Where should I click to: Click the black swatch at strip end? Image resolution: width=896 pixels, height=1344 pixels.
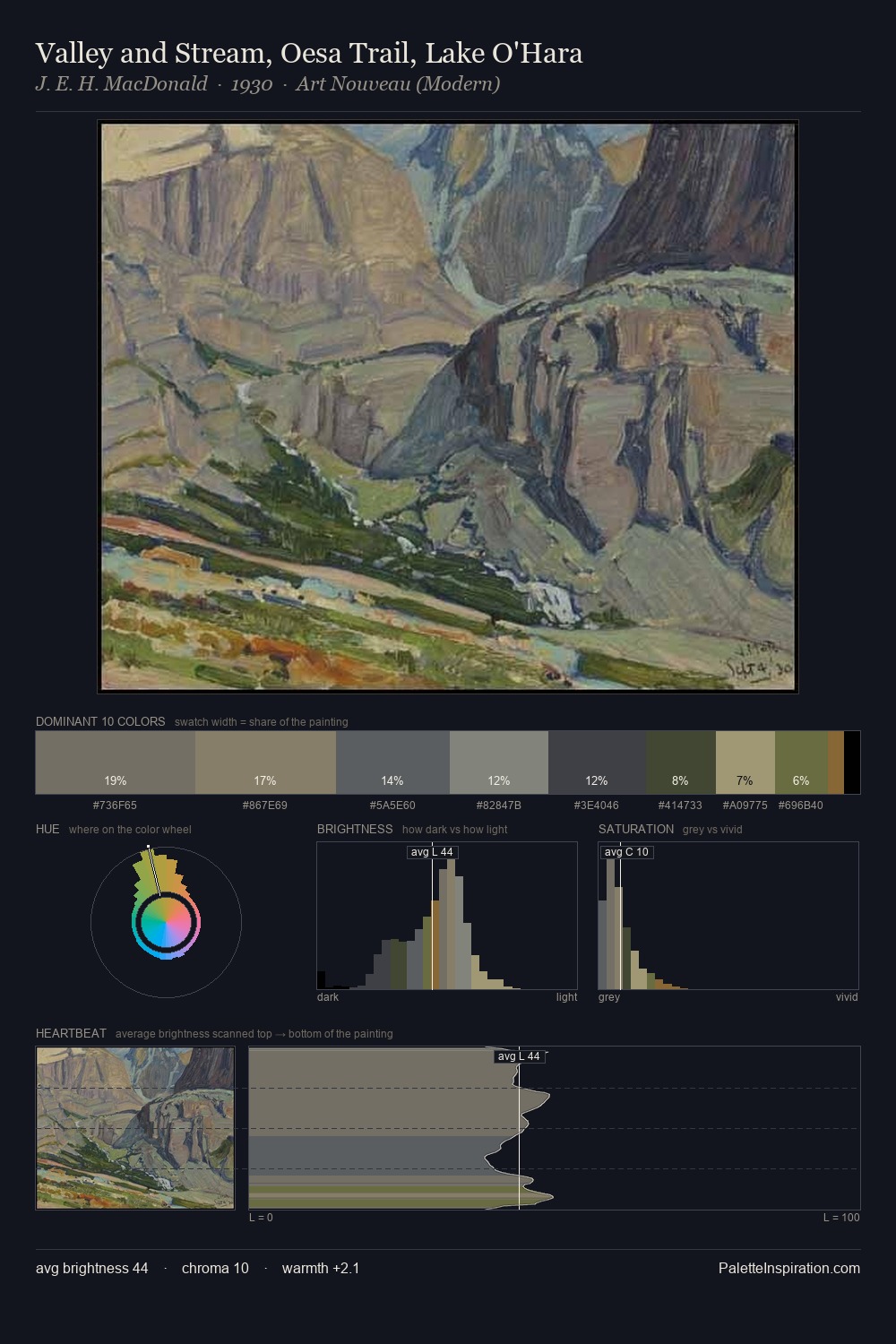click(852, 762)
